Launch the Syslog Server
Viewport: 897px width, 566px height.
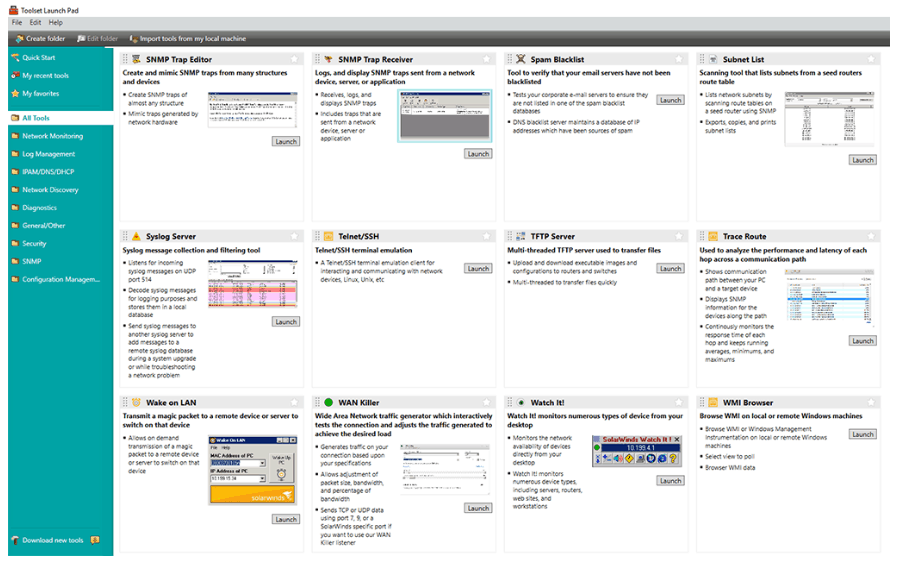click(286, 322)
